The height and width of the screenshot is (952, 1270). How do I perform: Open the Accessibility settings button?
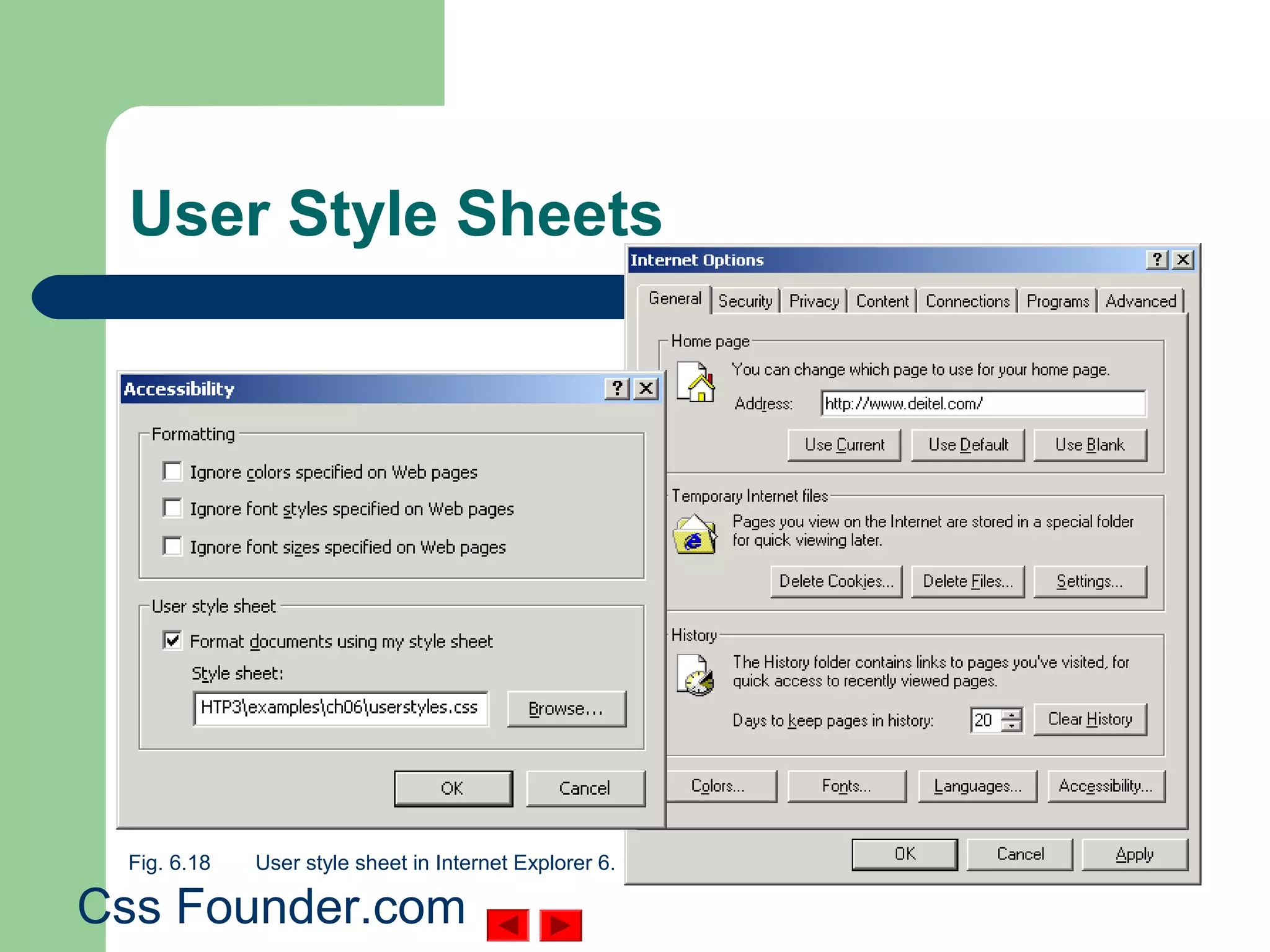1106,787
